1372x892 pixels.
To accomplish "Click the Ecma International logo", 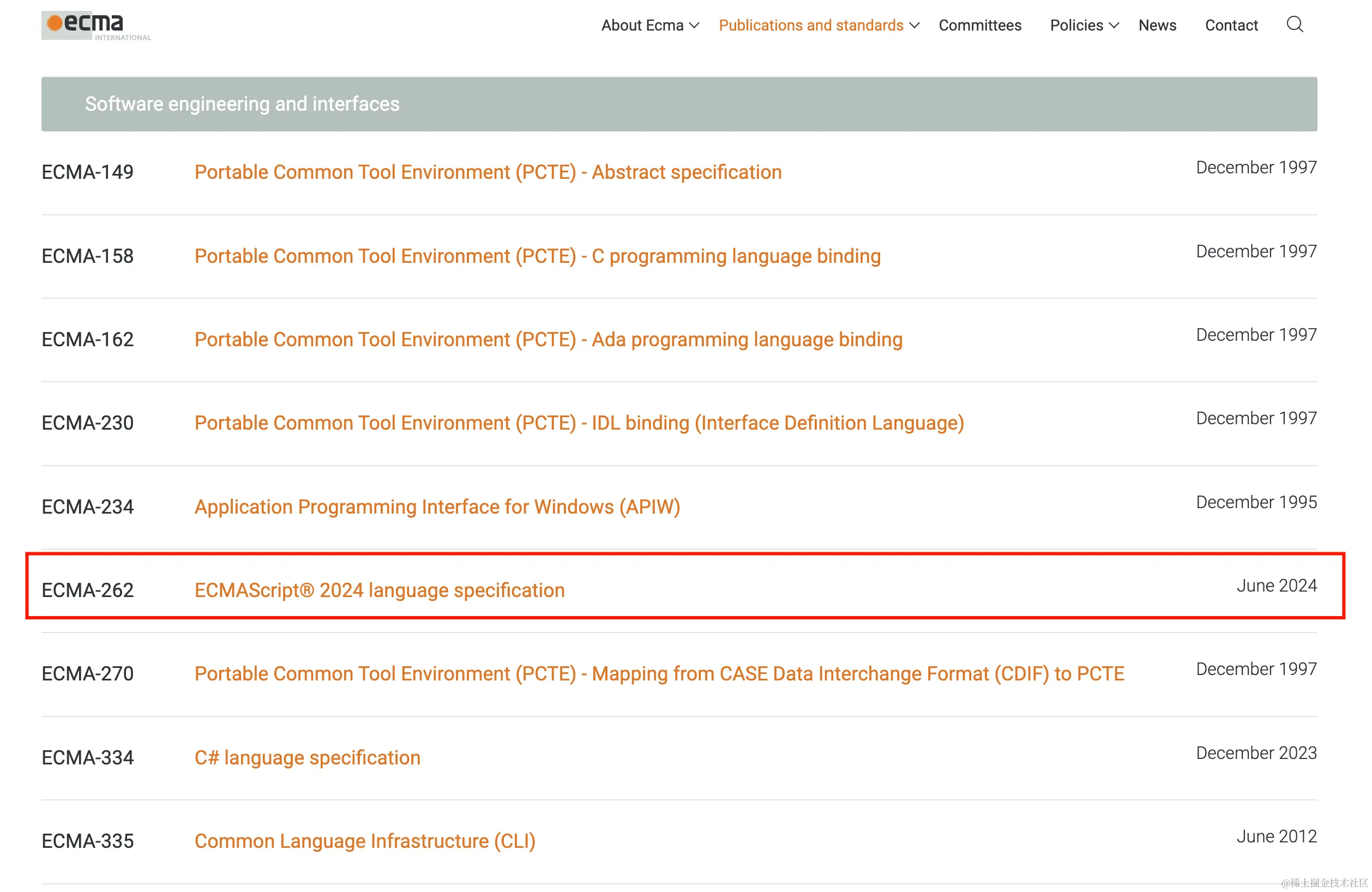I will pyautogui.click(x=97, y=26).
